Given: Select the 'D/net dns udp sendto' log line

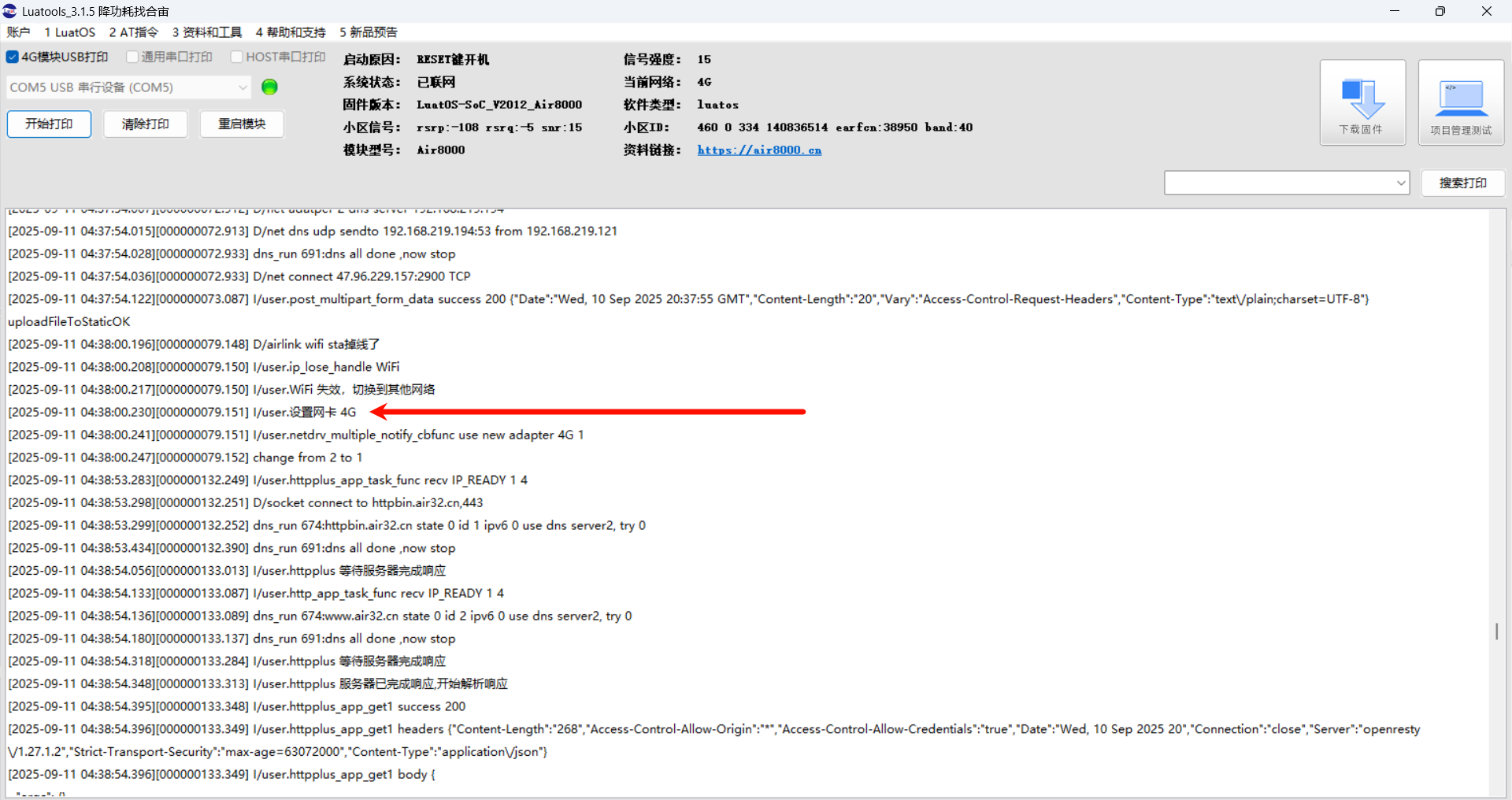Looking at the screenshot, I should pos(313,231).
